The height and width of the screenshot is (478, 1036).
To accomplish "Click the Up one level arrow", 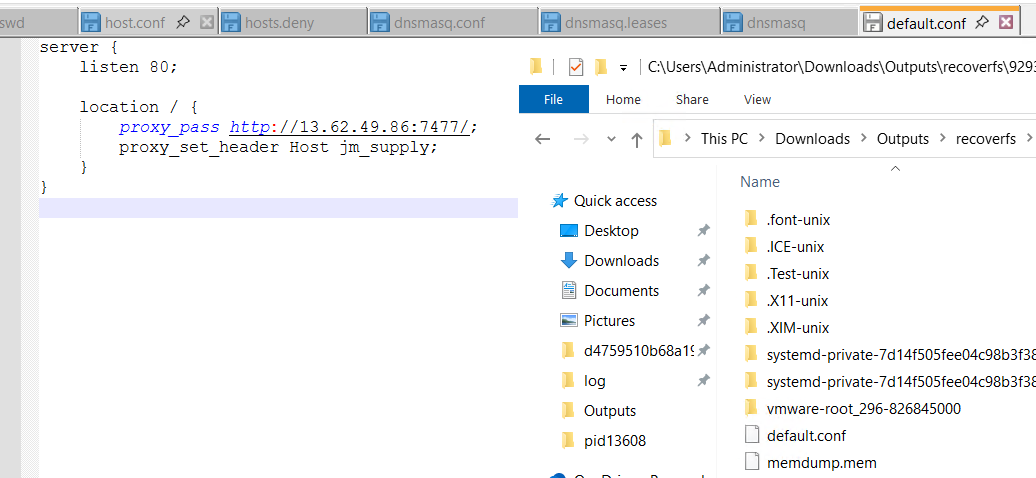I will (636, 140).
